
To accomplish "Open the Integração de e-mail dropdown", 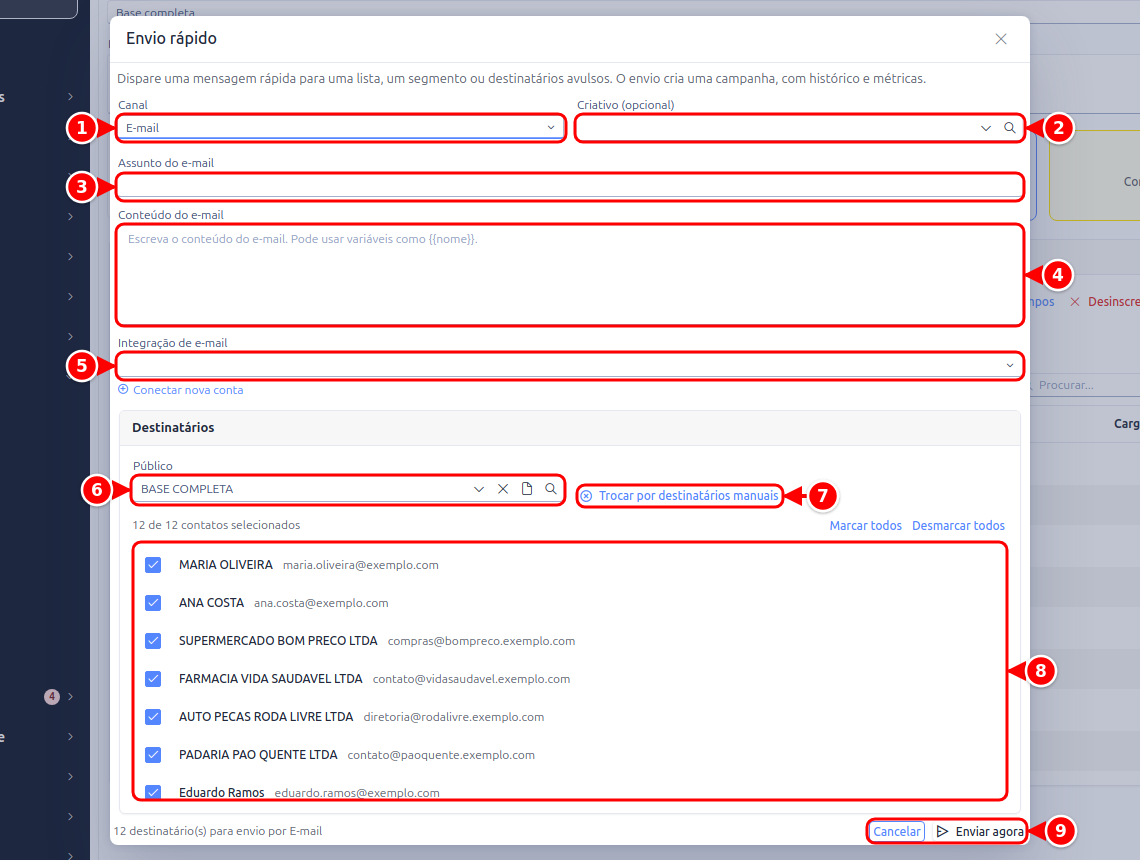I will point(570,366).
